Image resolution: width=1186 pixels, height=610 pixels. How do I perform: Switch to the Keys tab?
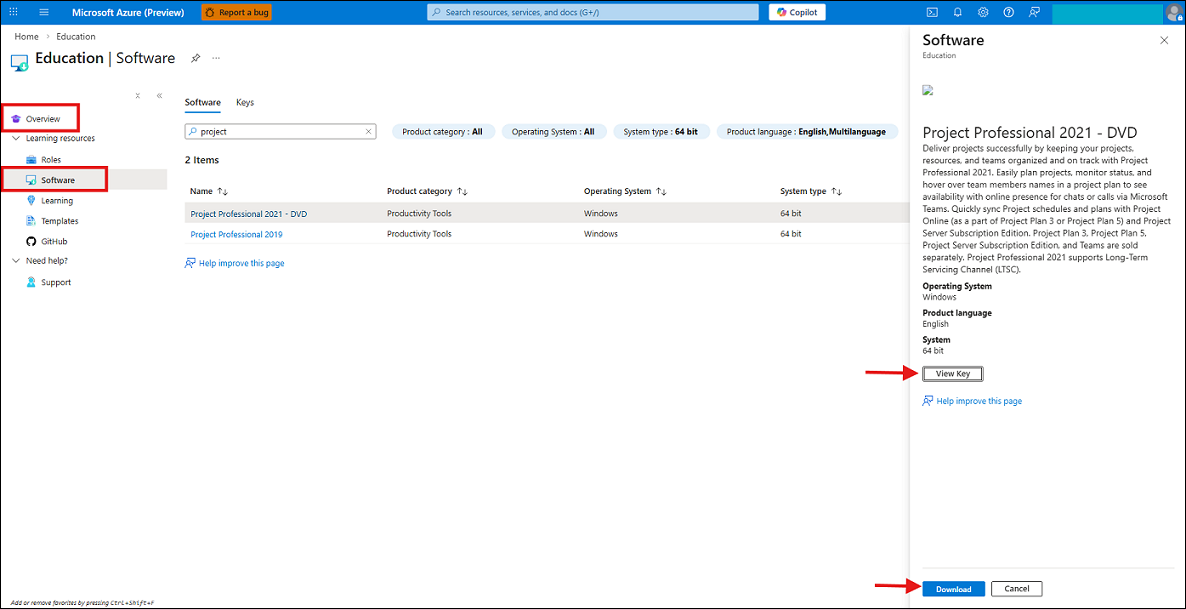tap(245, 102)
